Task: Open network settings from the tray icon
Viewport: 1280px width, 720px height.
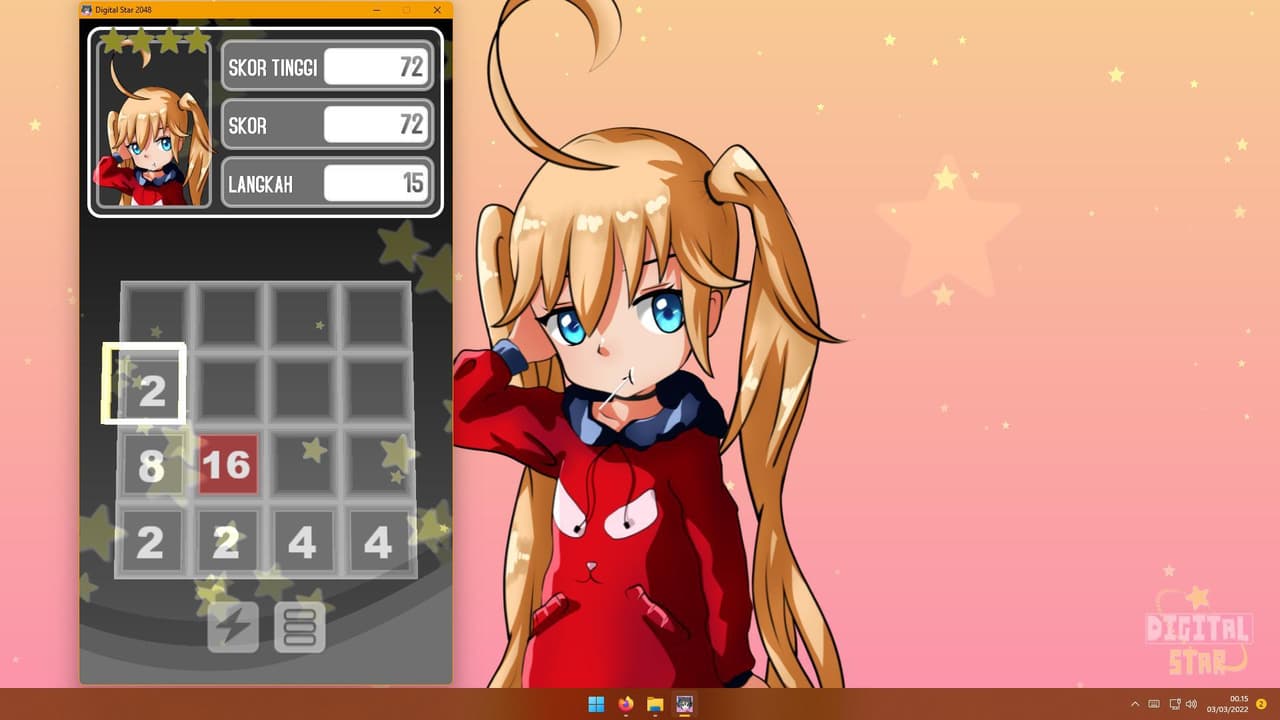Action: click(1175, 704)
